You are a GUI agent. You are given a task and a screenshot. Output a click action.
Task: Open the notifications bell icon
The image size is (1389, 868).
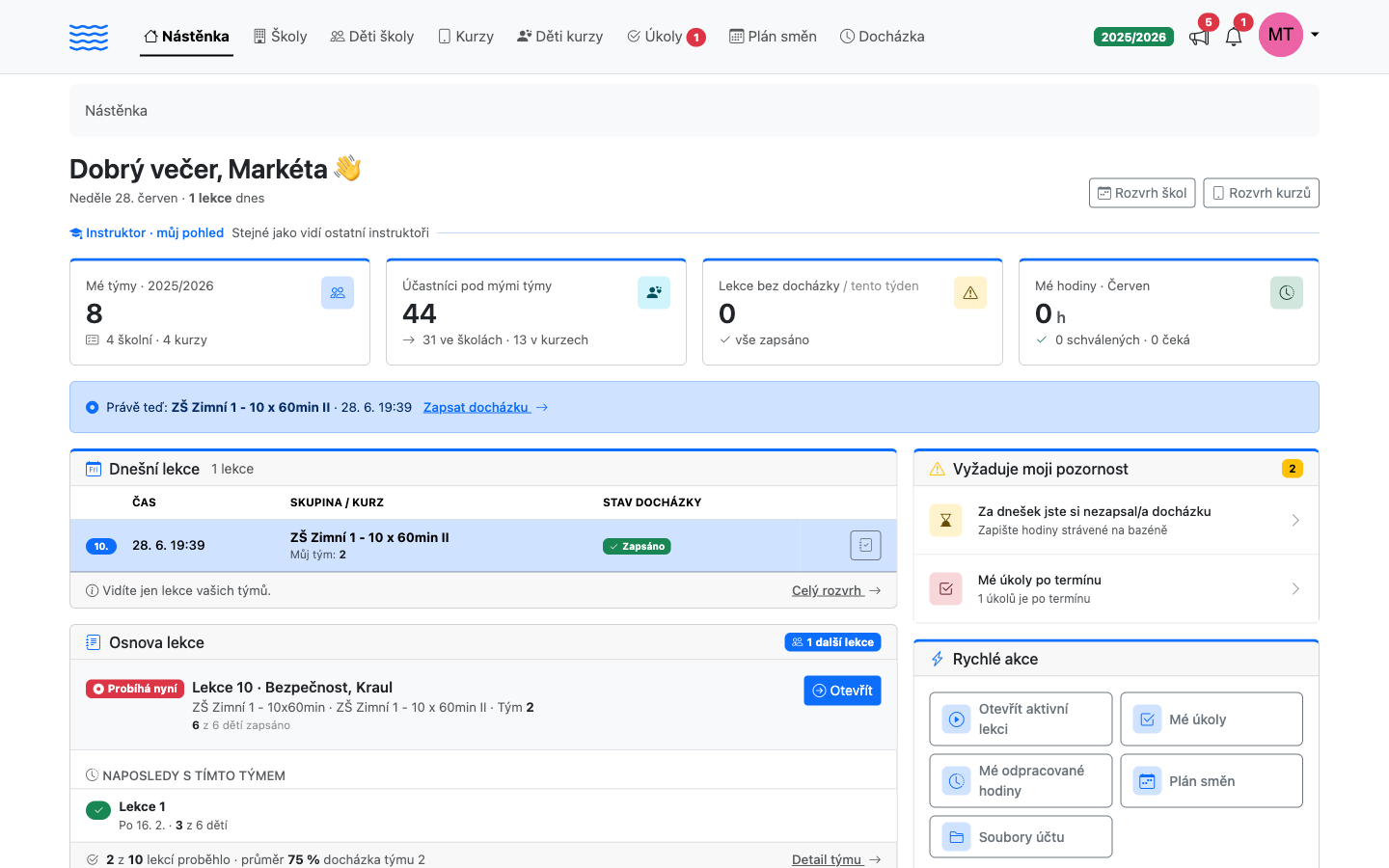(x=1234, y=38)
